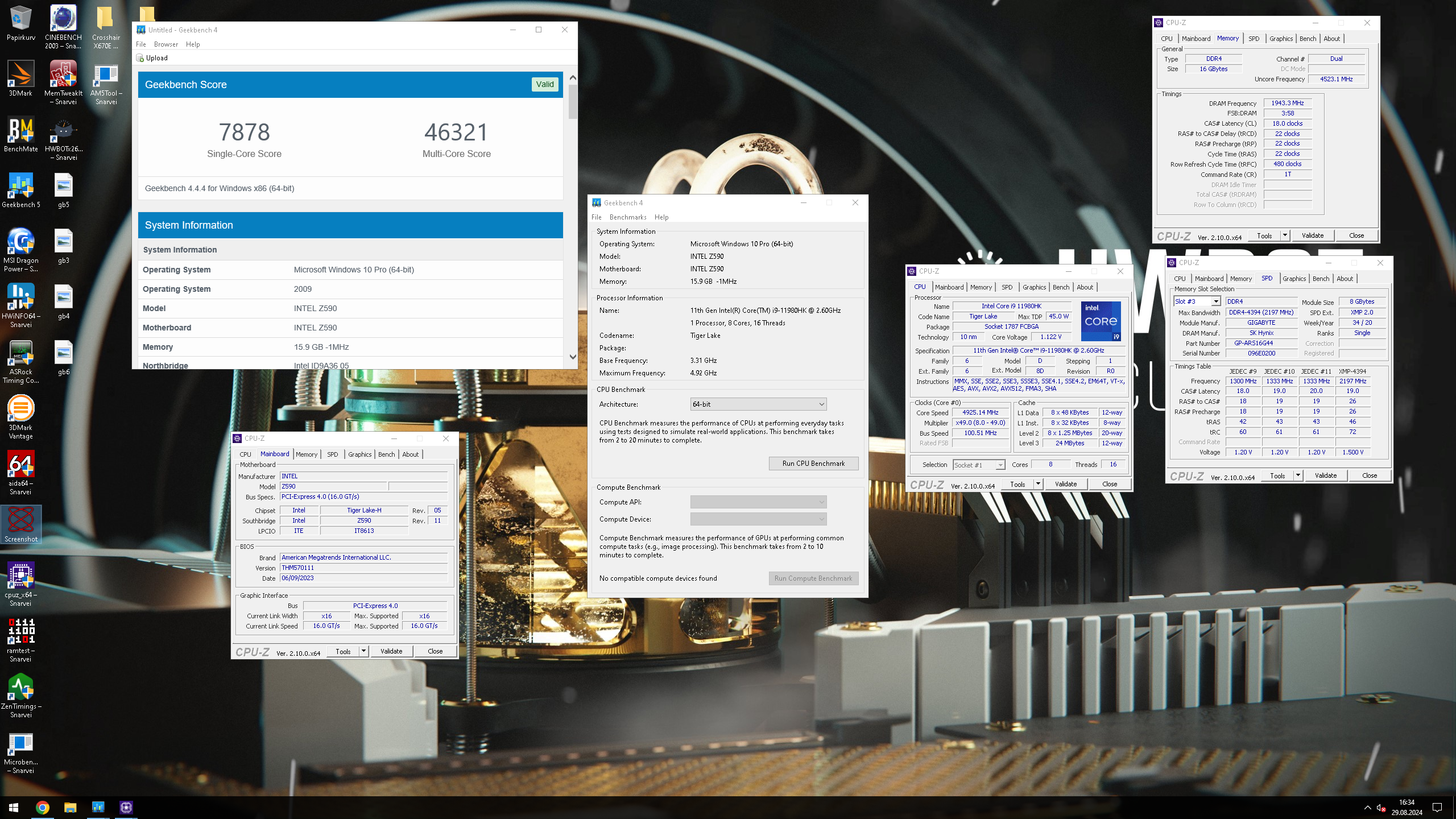Open the gb4 file icon
This screenshot has height=819, width=1456.
[x=63, y=301]
